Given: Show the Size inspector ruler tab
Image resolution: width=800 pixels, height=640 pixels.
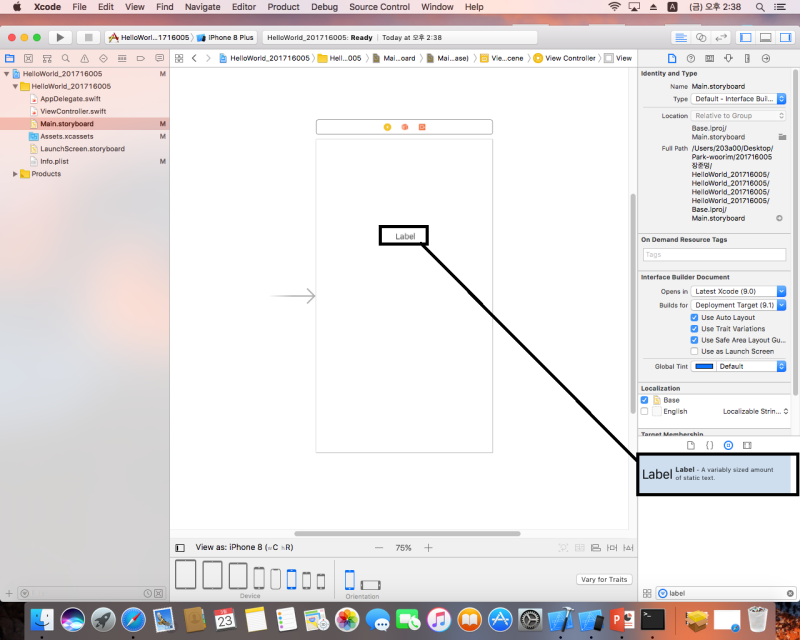Looking at the screenshot, I should tap(747, 58).
